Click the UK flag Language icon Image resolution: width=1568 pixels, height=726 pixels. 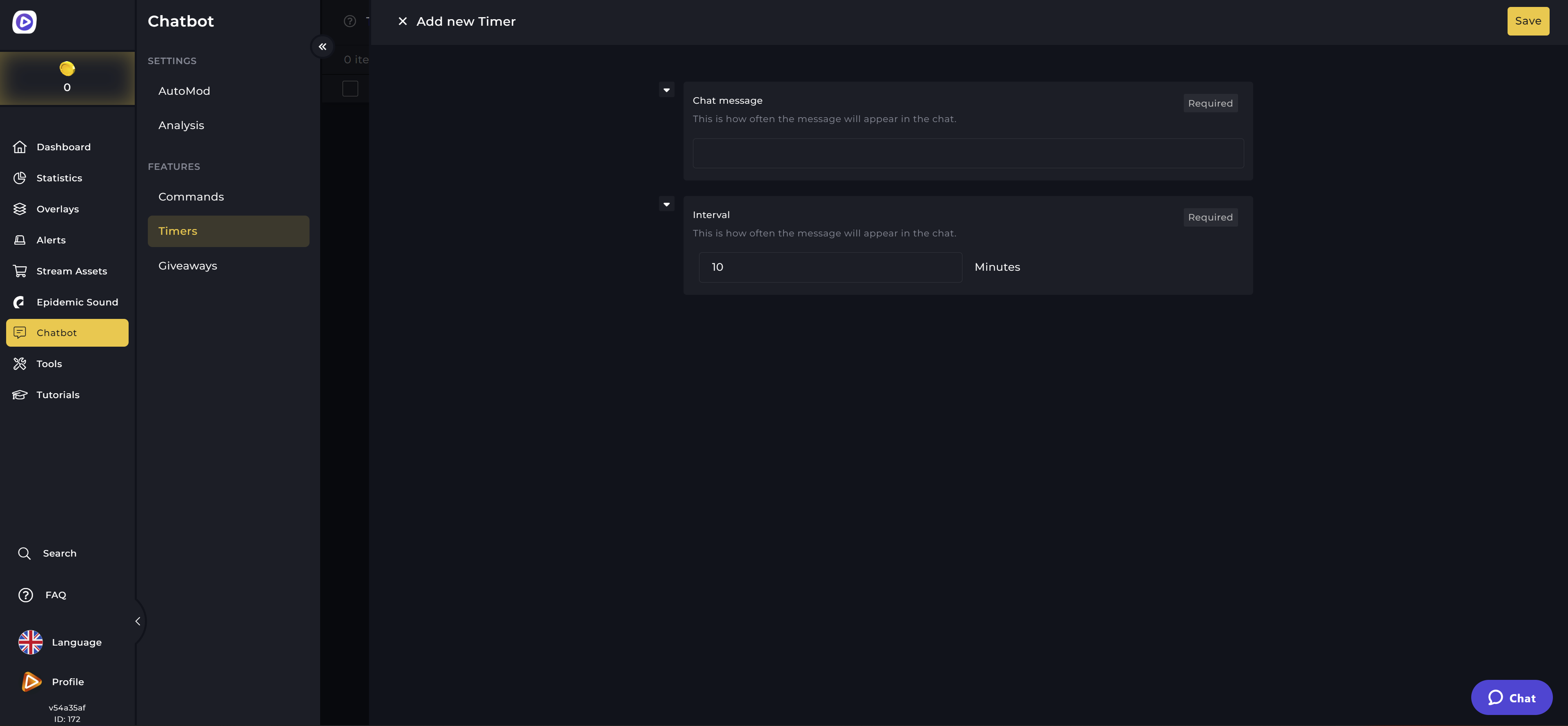(x=31, y=642)
